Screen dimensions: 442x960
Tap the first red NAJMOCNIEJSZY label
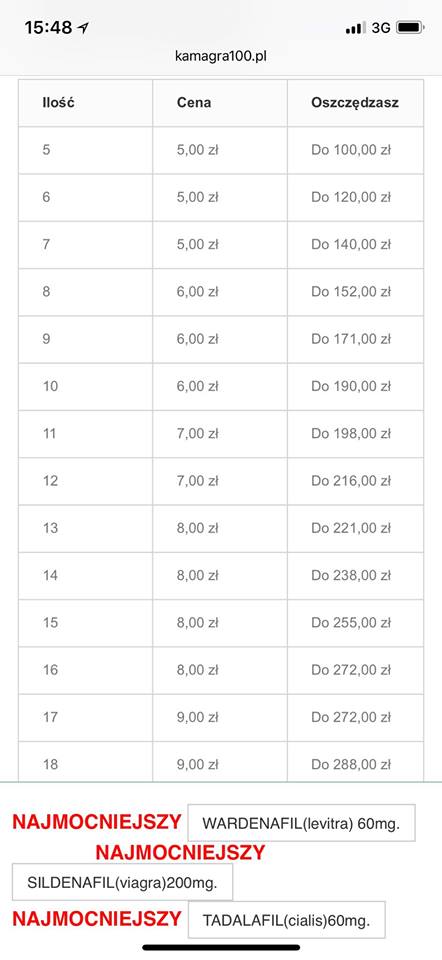97,822
